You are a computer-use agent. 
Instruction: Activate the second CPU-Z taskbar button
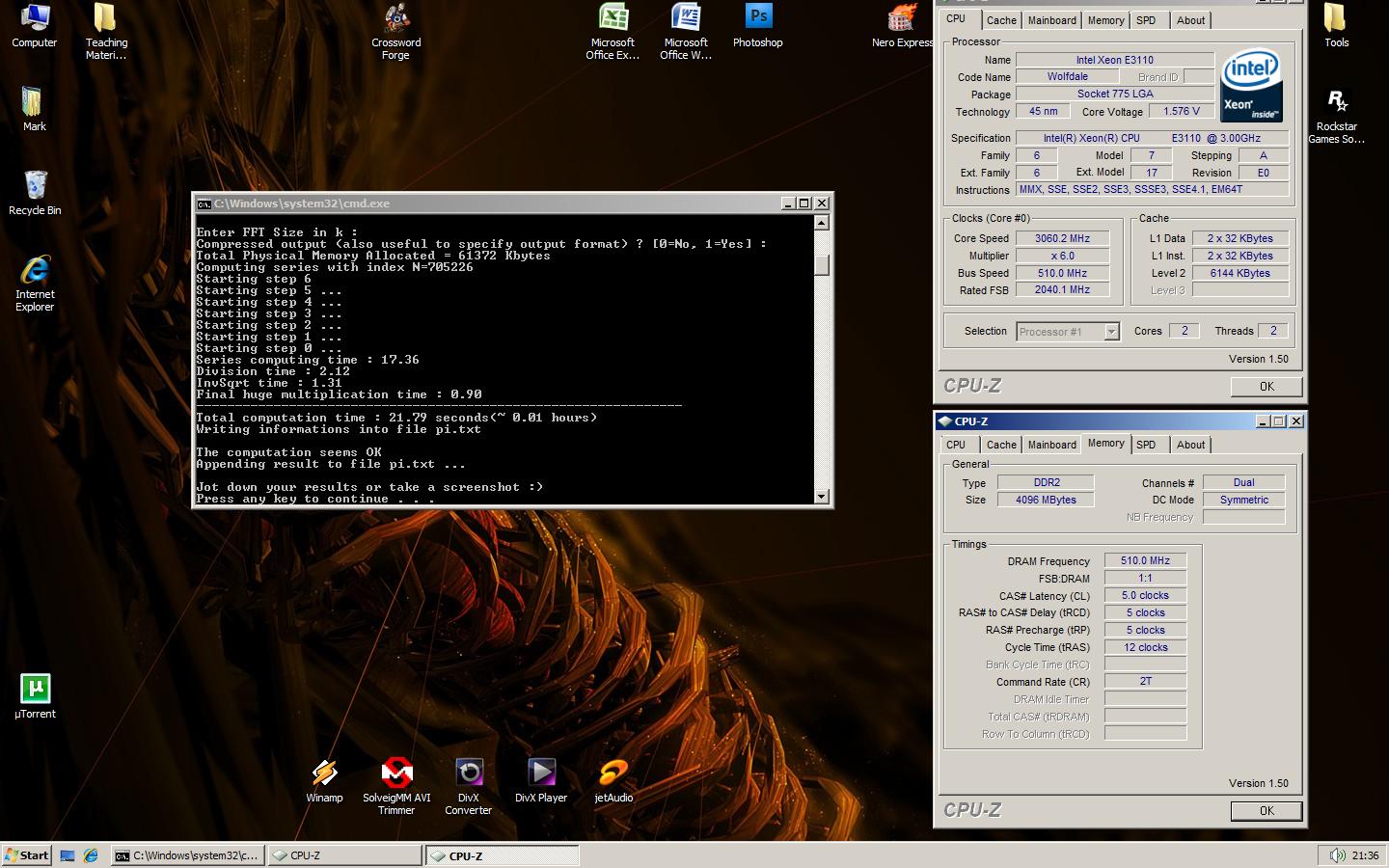point(503,855)
